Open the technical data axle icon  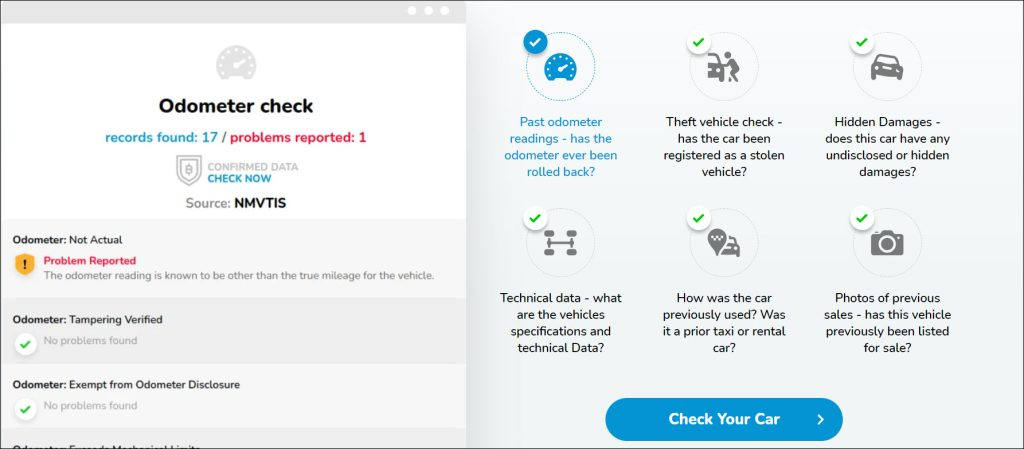pyautogui.click(x=560, y=243)
